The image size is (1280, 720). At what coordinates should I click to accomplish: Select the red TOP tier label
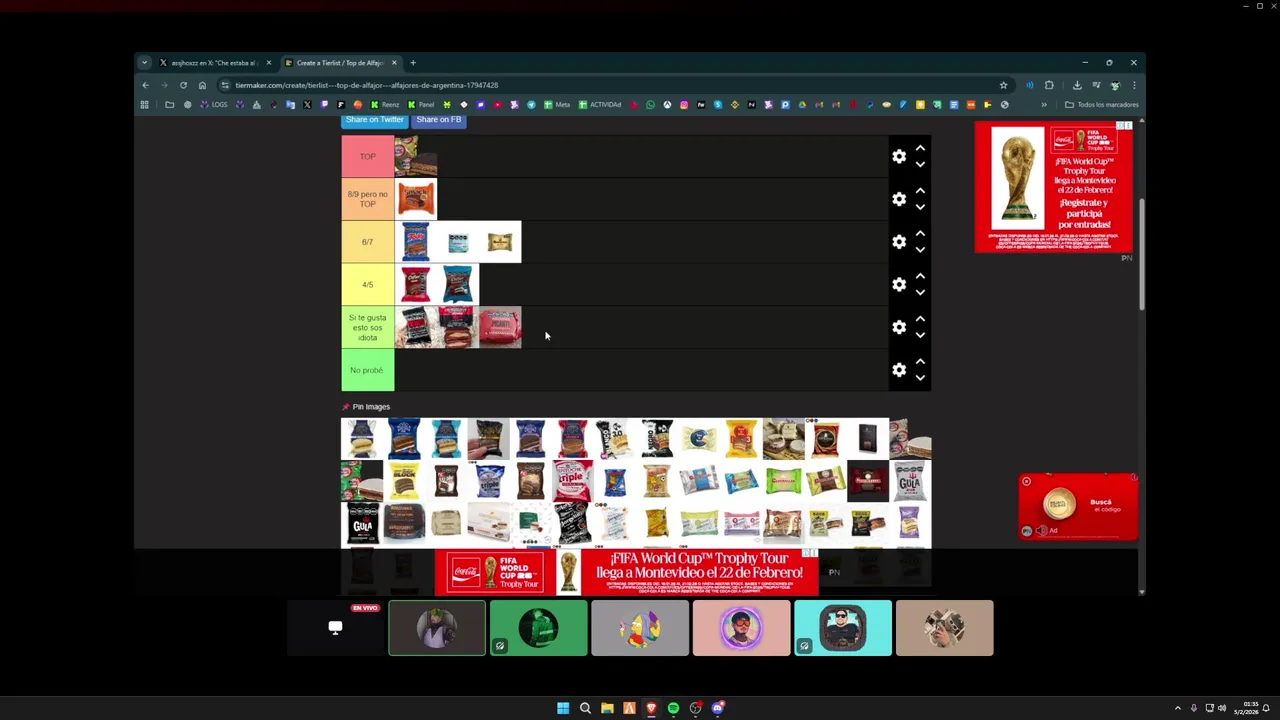pos(368,156)
